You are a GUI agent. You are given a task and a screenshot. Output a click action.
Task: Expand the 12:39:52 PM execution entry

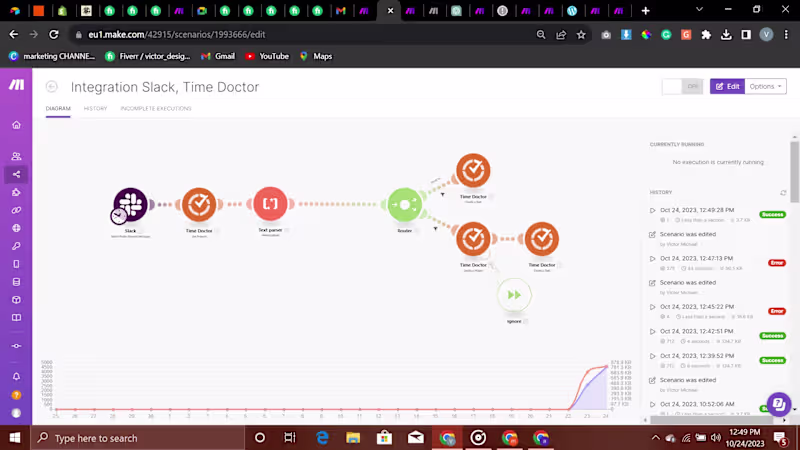(x=653, y=356)
